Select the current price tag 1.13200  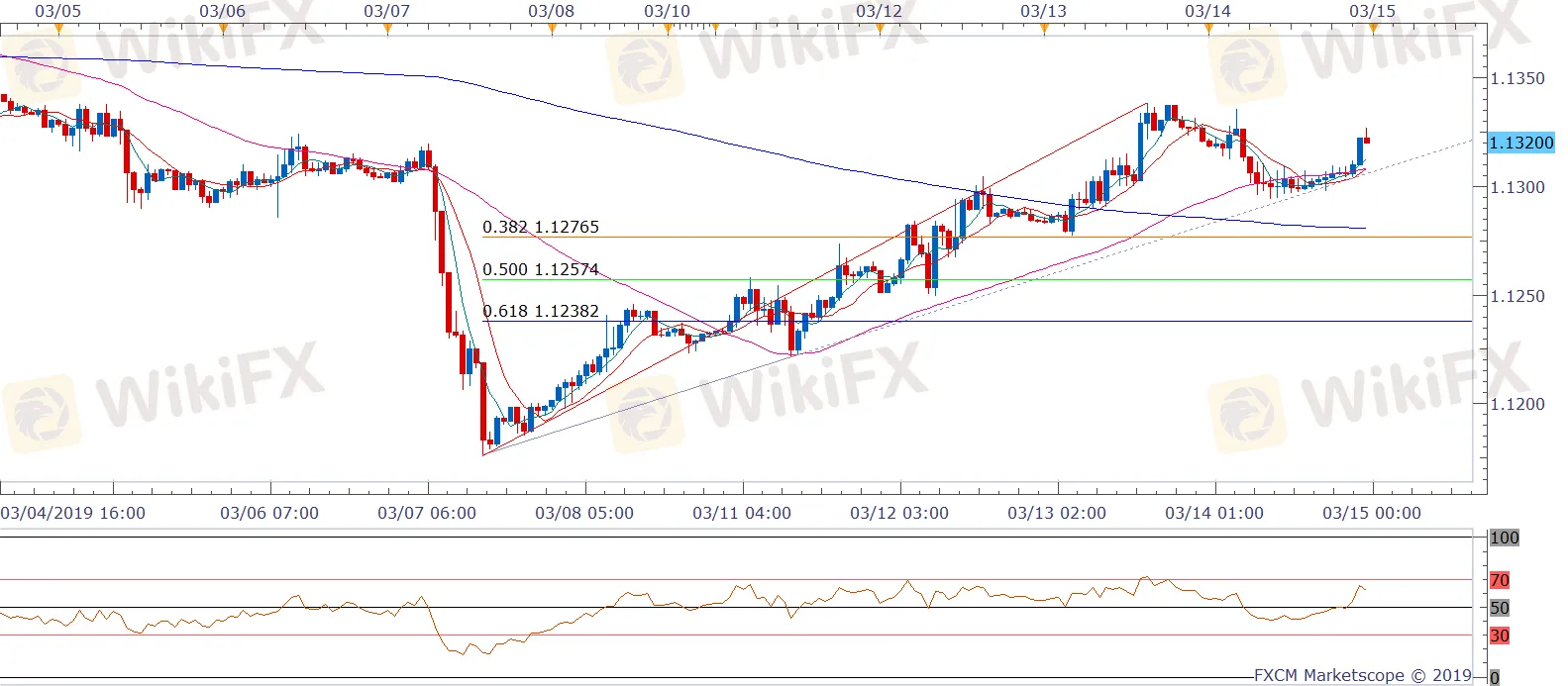point(1521,143)
